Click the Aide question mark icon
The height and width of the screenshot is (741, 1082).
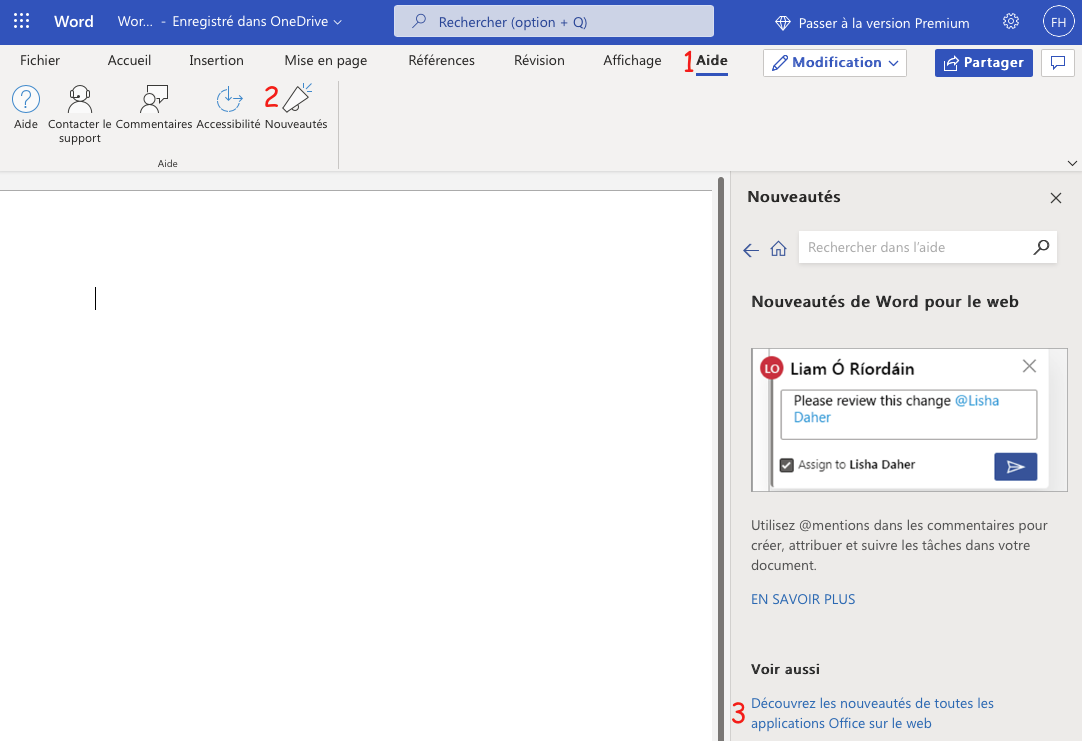click(x=26, y=99)
